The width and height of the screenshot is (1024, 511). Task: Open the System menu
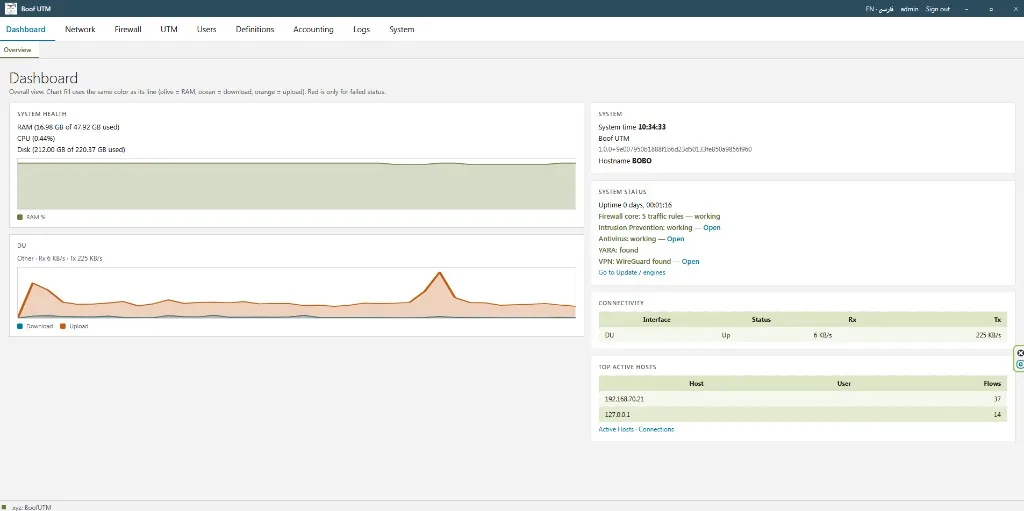tap(402, 29)
